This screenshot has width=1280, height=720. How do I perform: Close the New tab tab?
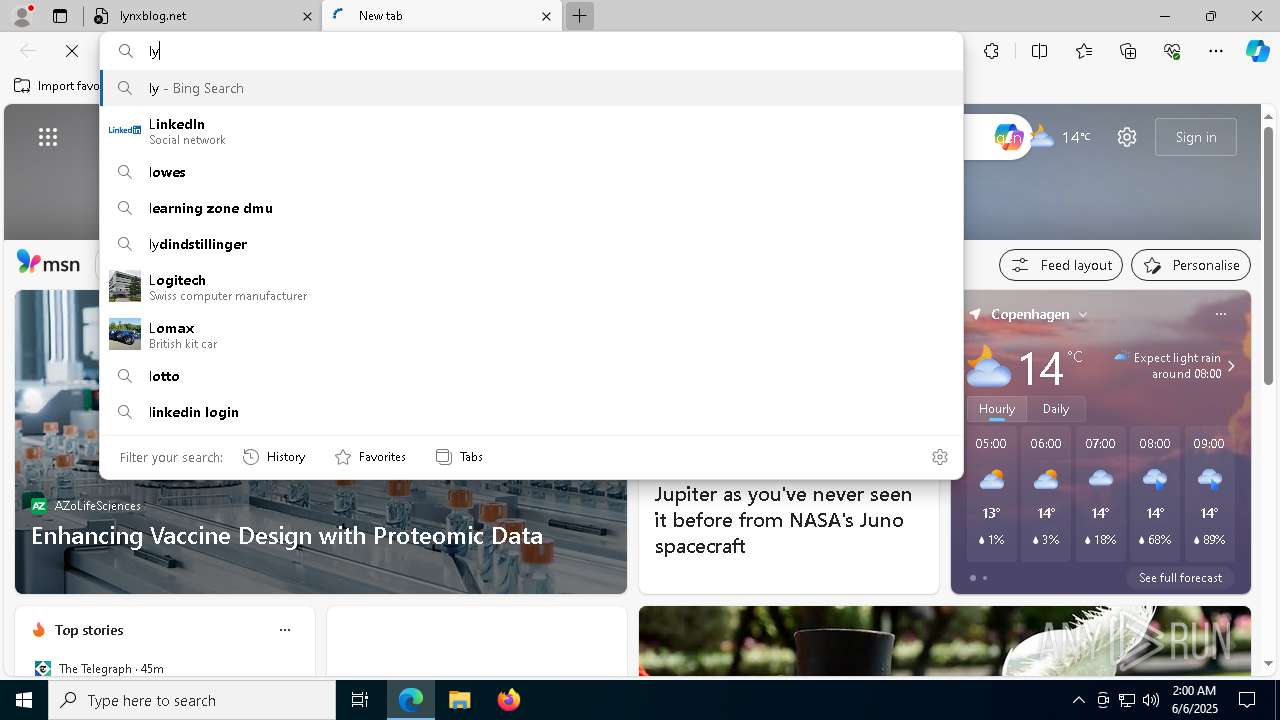tap(546, 16)
